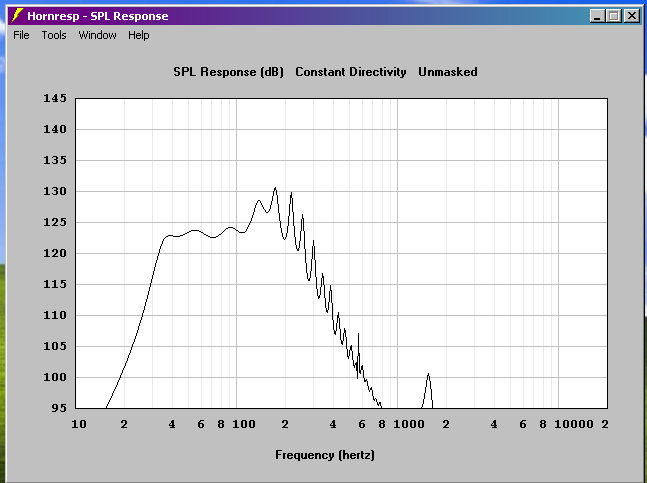Click the 120 dB axis value
647x483 pixels.
pyautogui.click(x=55, y=253)
